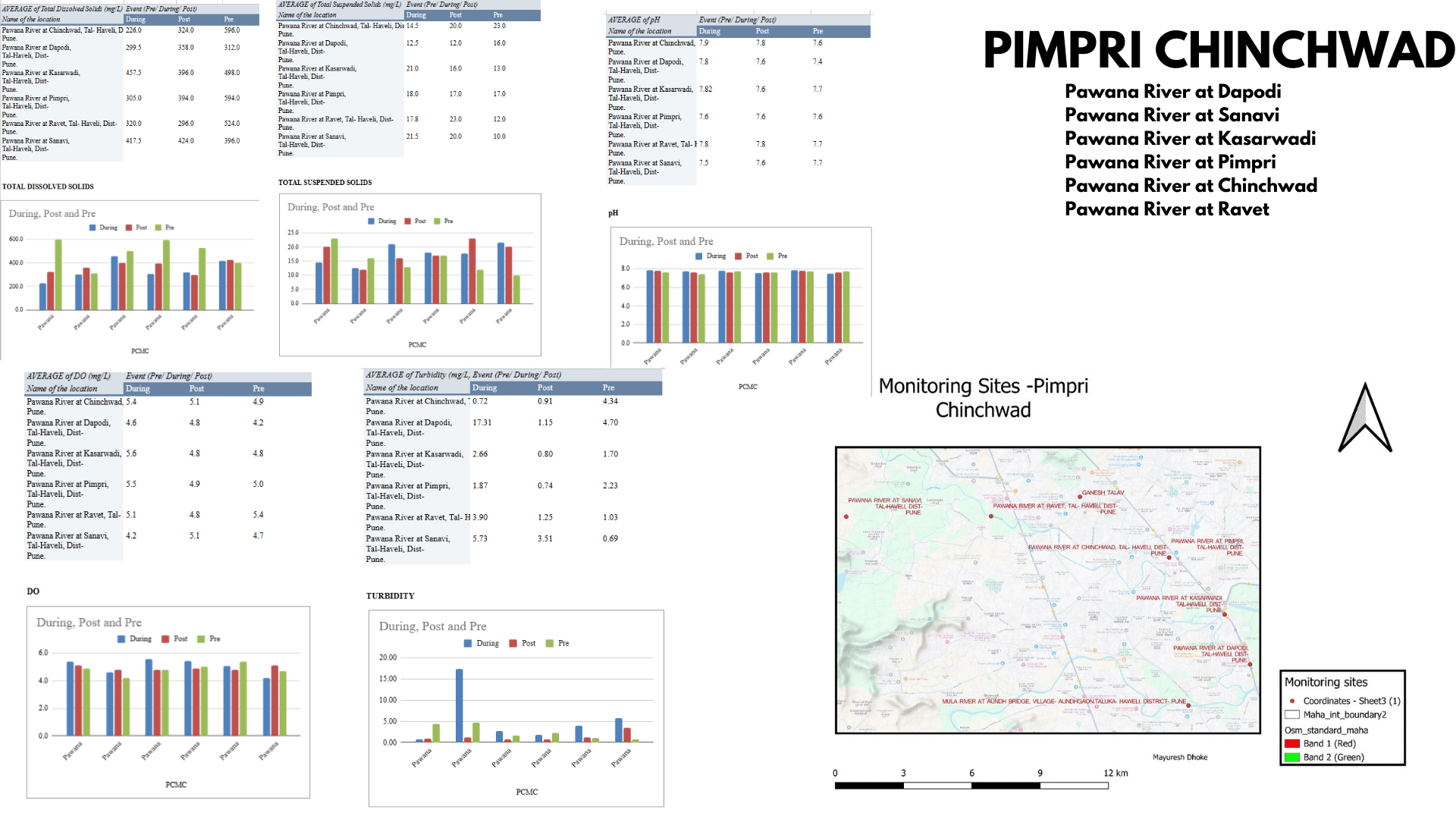Click the TOTAL SUSPENDED SOLIDS section label
Viewport: 1456px width, 819px height.
click(325, 183)
